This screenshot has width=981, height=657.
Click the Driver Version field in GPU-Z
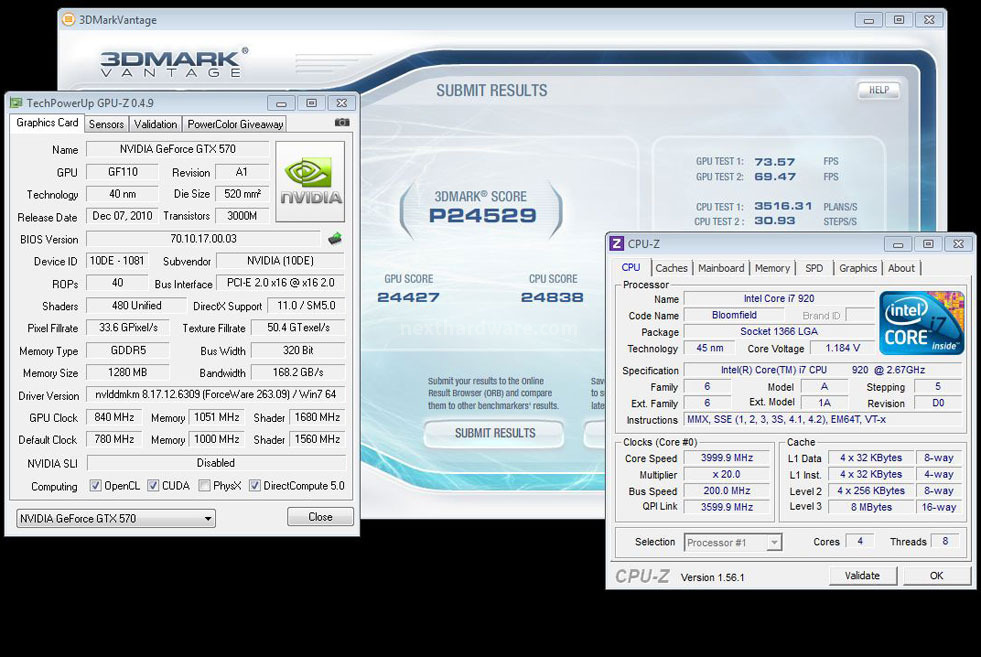pos(216,395)
